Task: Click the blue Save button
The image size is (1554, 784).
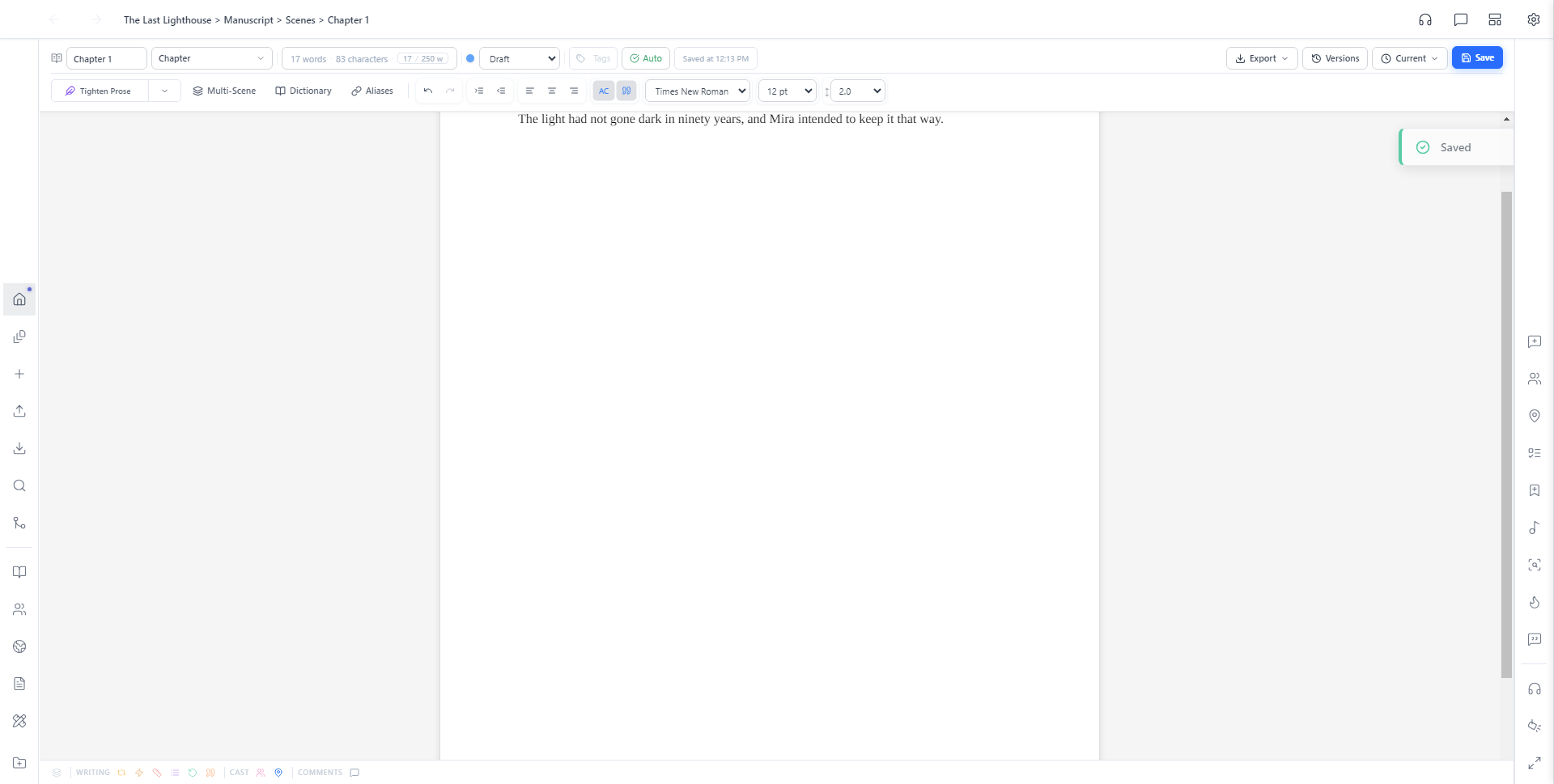Action: point(1477,57)
